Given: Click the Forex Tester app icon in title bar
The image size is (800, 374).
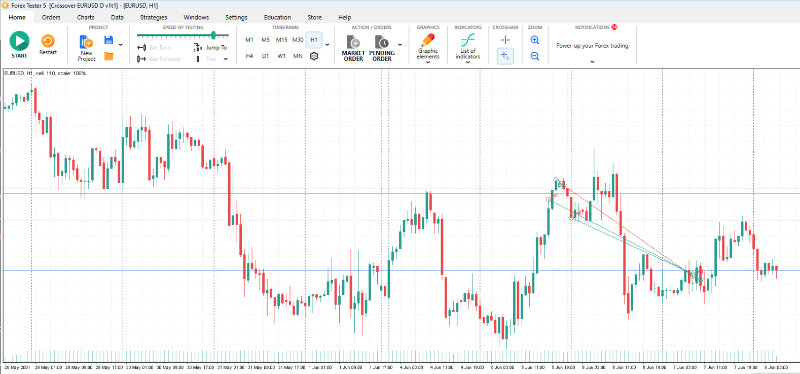Looking at the screenshot, I should [5, 5].
